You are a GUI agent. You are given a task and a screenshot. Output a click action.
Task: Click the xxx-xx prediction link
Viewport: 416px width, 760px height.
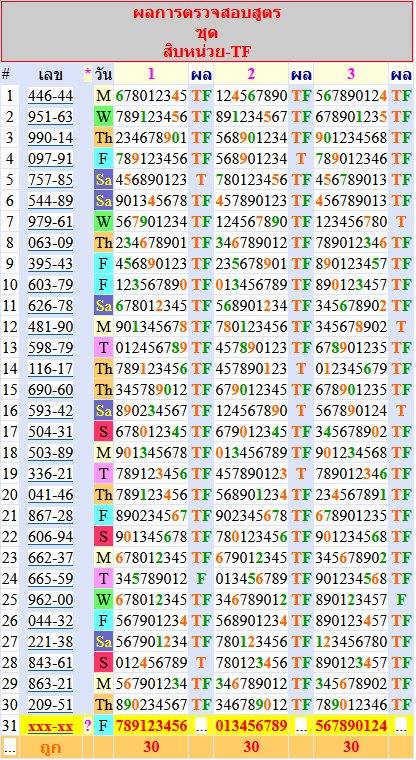point(50,726)
